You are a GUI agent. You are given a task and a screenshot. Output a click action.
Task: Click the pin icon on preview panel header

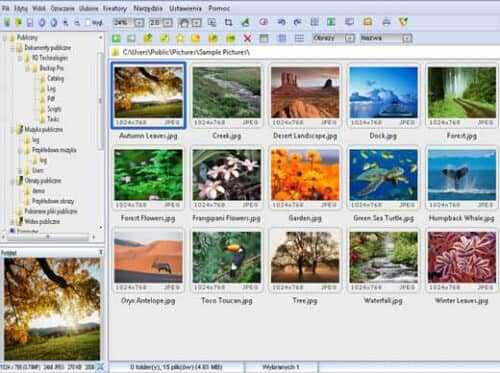click(x=101, y=253)
